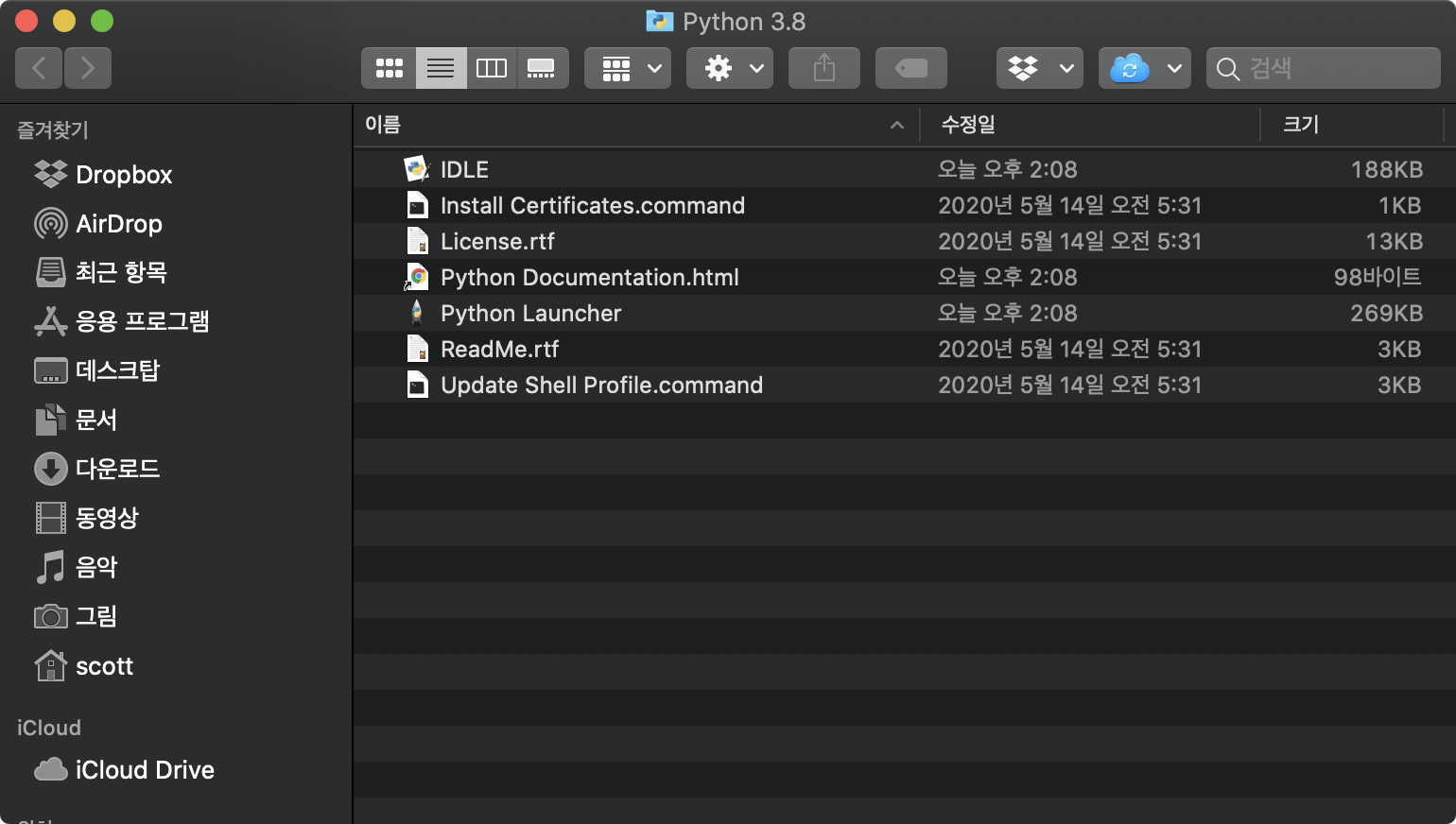
Task: Select Install Certificates.command file icon
Action: [x=417, y=205]
